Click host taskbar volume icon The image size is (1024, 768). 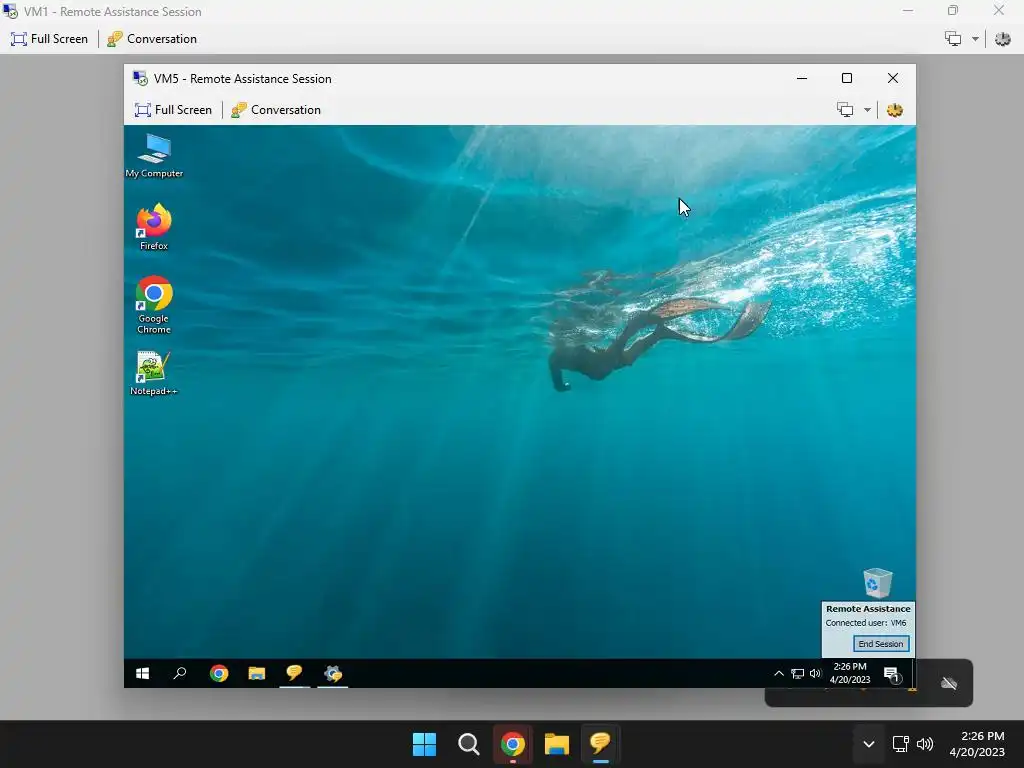tap(925, 744)
